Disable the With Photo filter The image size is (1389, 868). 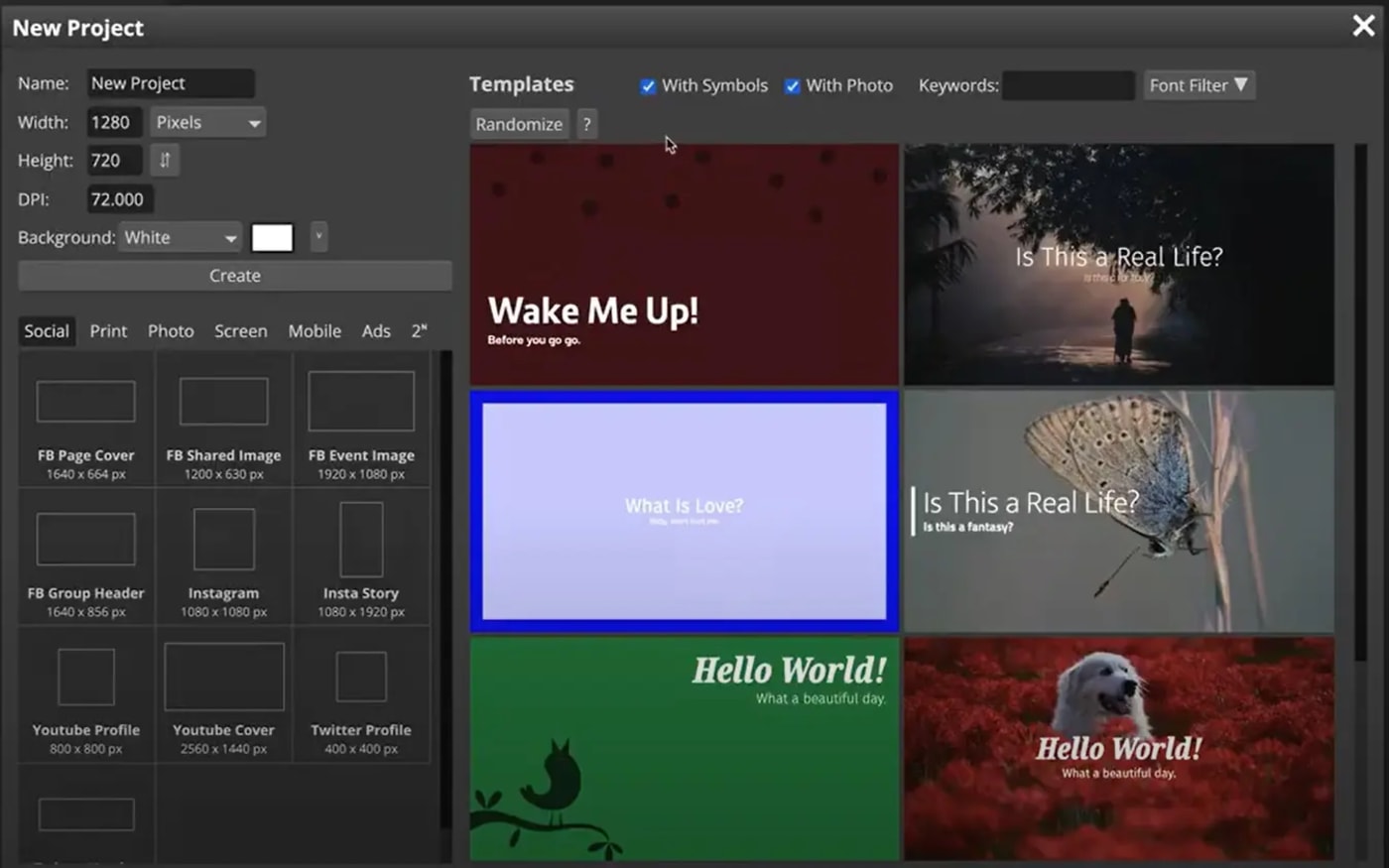[792, 86]
